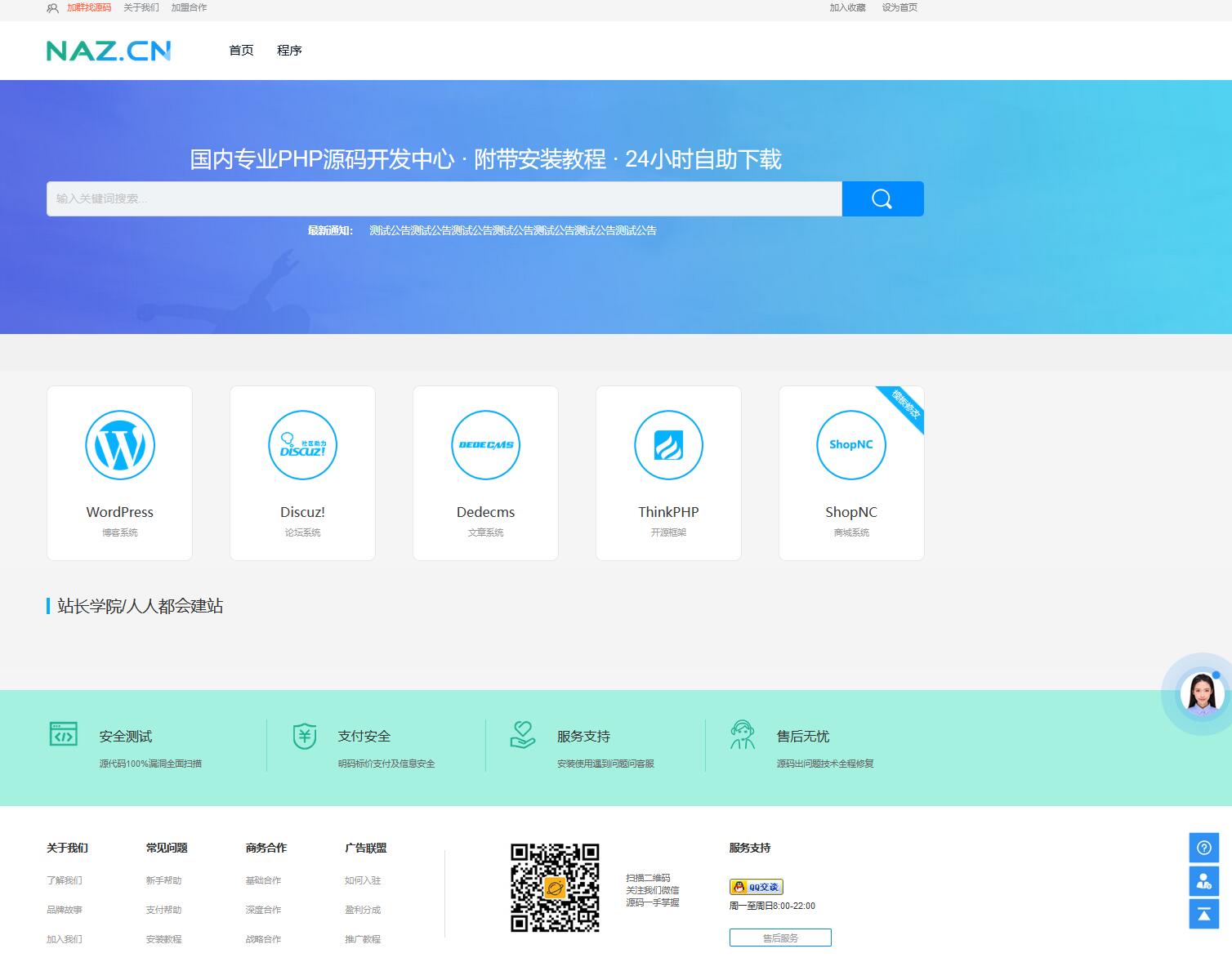Click the 安全测试 code window icon

[64, 734]
